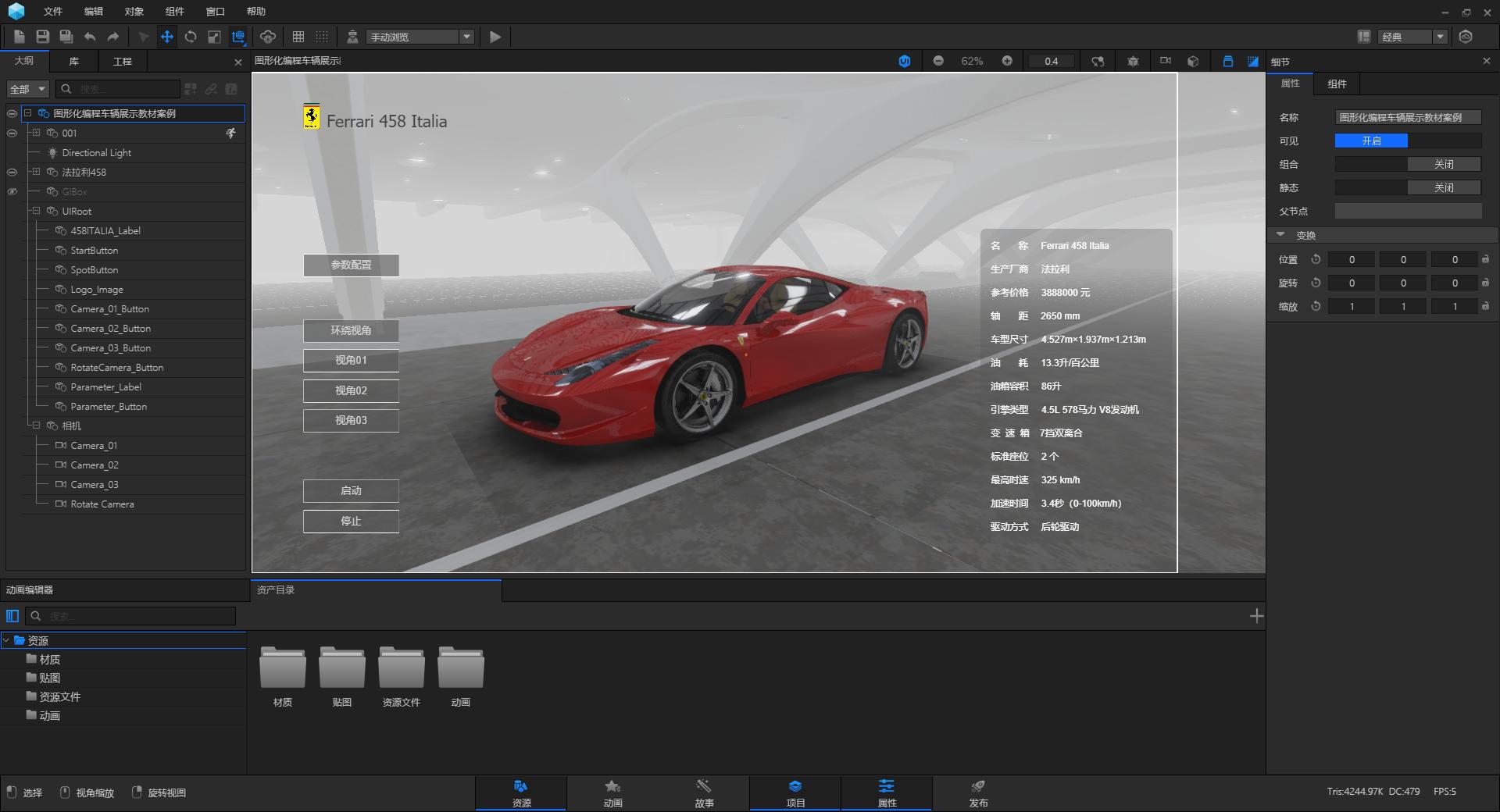Screen dimensions: 1500x812
Task: Switch to the 库 tab
Action: click(73, 61)
